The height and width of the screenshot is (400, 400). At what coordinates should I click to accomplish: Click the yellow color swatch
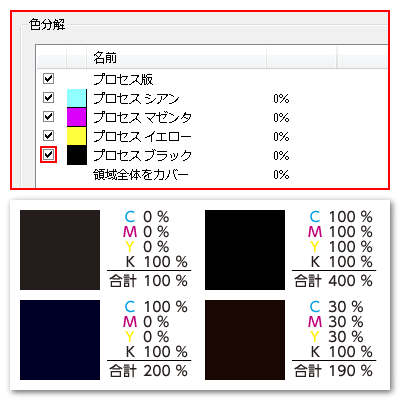(x=77, y=136)
